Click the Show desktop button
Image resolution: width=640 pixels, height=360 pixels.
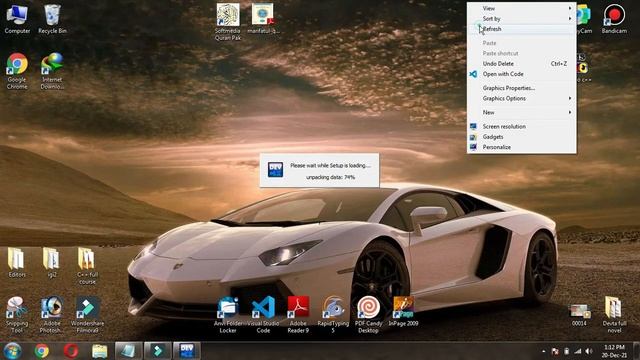[637, 351]
